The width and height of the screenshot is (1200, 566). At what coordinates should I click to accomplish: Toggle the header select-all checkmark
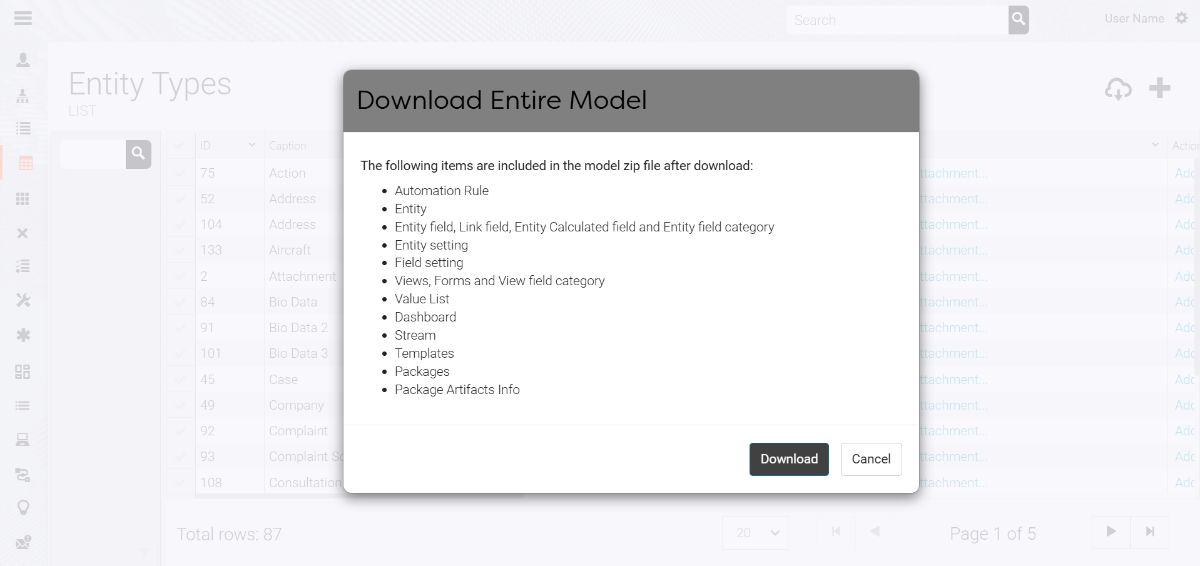coord(179,146)
